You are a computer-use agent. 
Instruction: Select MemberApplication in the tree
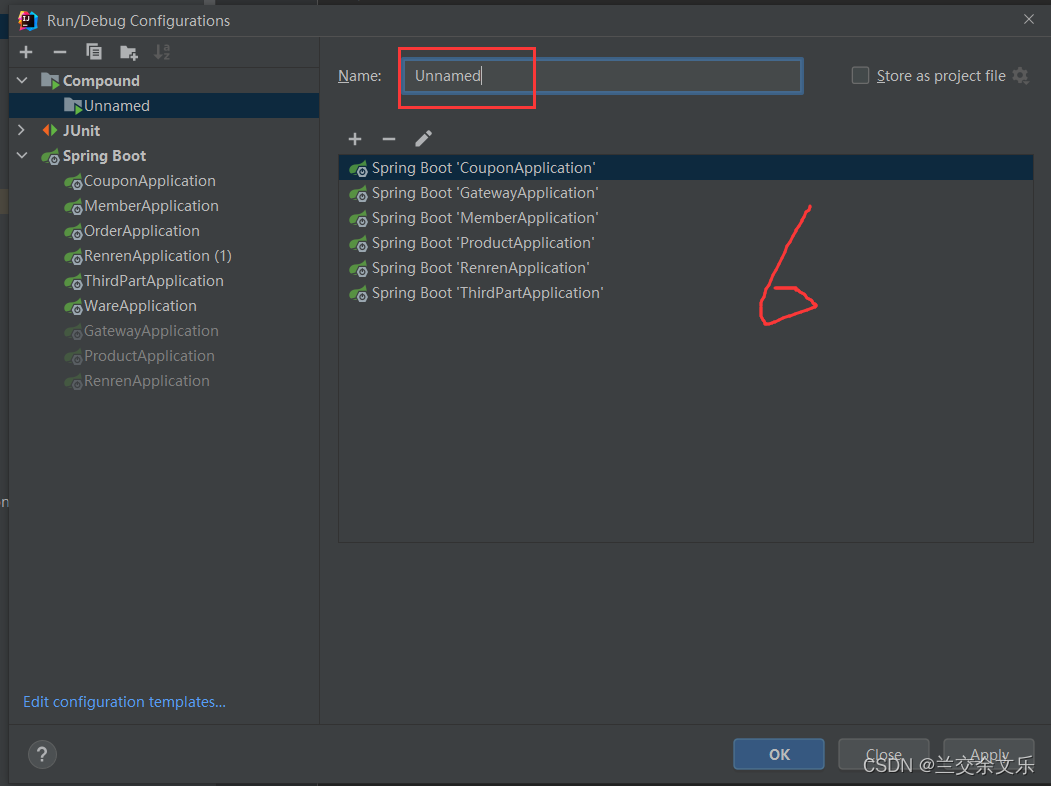[x=151, y=206]
